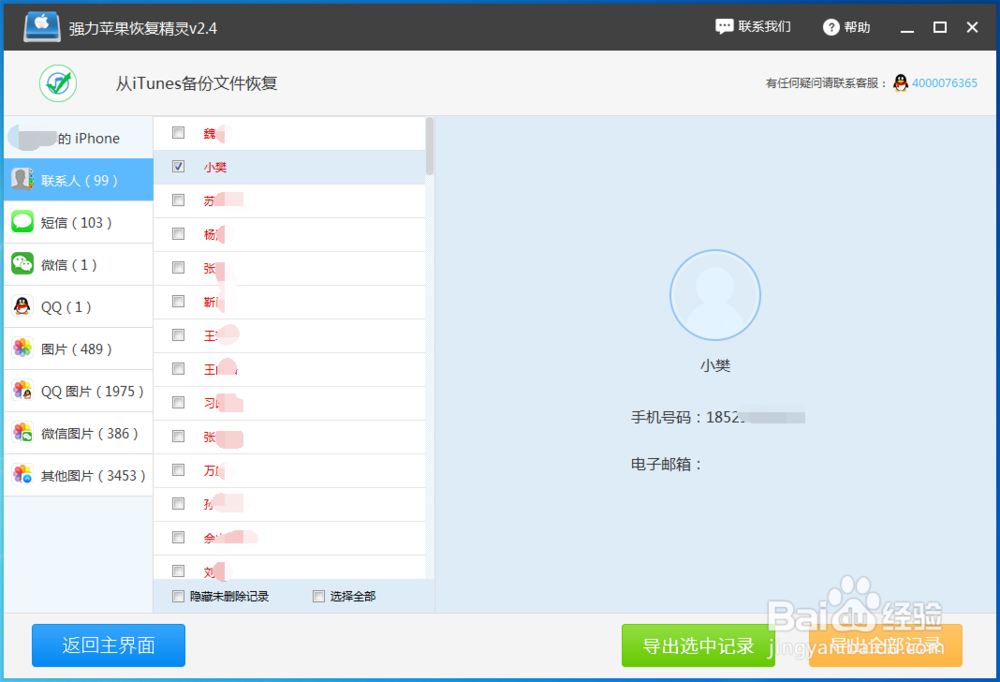
Task: Click the 导出选中记录 export button
Action: point(697,645)
